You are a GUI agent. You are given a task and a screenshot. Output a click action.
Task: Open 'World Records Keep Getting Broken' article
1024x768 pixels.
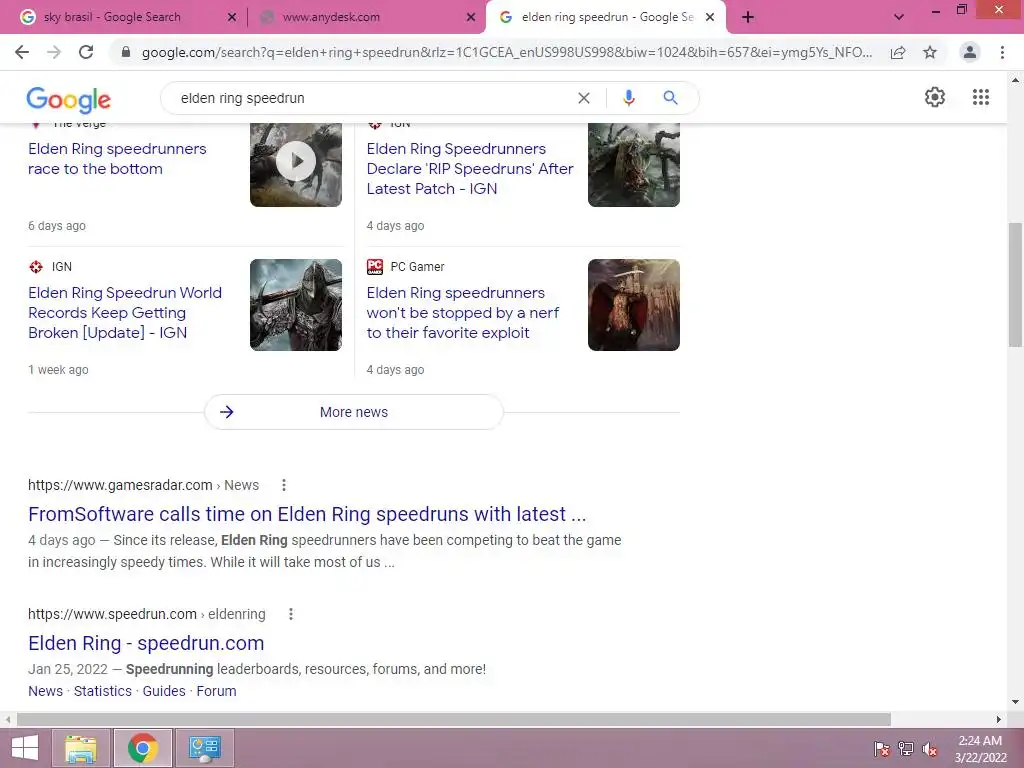click(125, 313)
